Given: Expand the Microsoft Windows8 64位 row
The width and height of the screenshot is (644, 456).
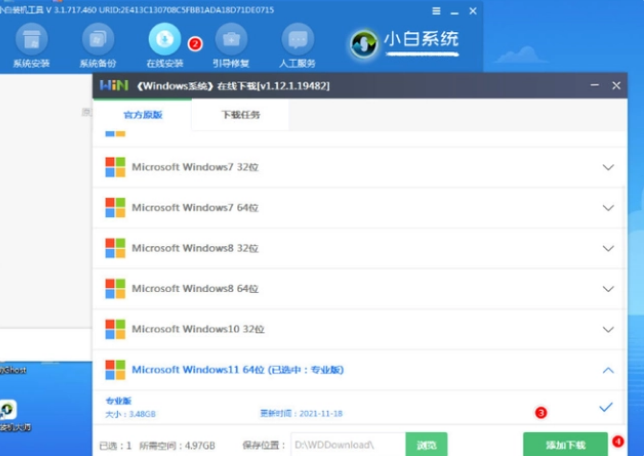Looking at the screenshot, I should click(608, 288).
